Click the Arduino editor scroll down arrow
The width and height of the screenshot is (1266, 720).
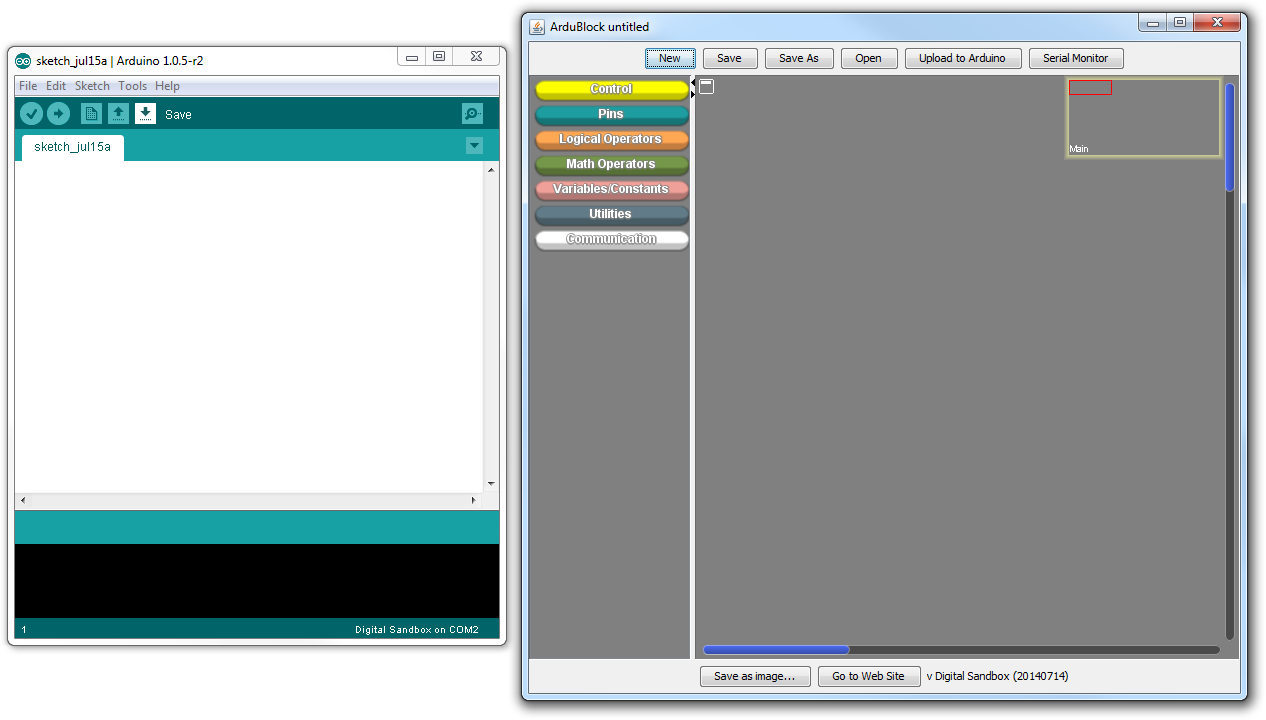click(491, 484)
